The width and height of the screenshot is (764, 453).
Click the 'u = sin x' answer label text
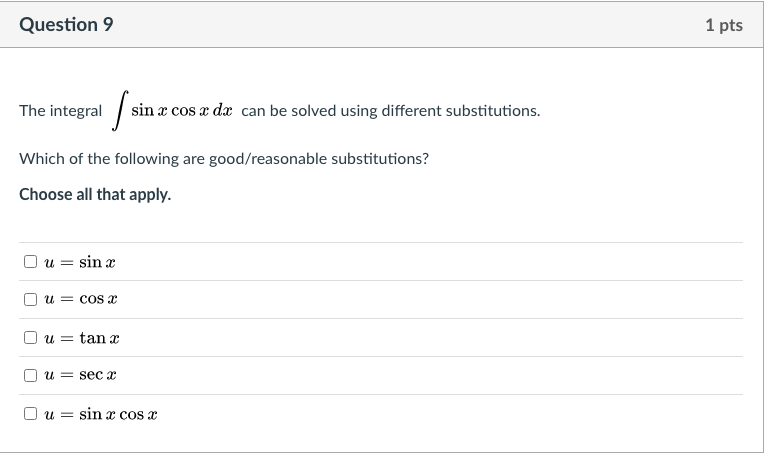(80, 262)
